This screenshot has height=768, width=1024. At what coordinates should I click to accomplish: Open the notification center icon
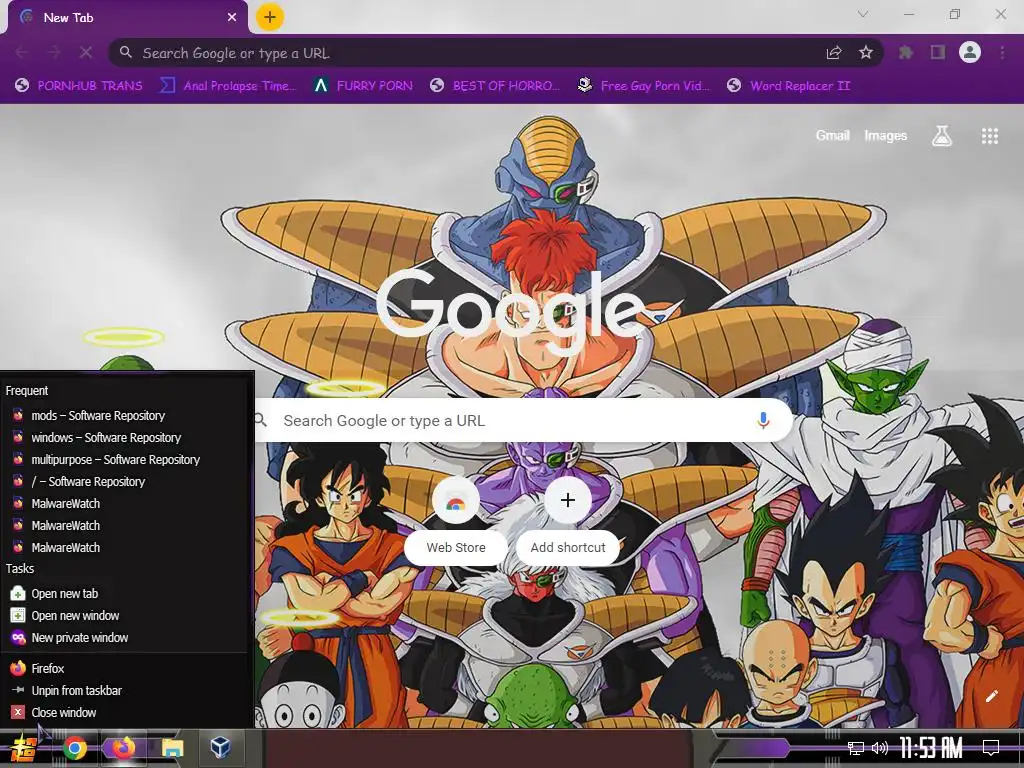(x=991, y=748)
